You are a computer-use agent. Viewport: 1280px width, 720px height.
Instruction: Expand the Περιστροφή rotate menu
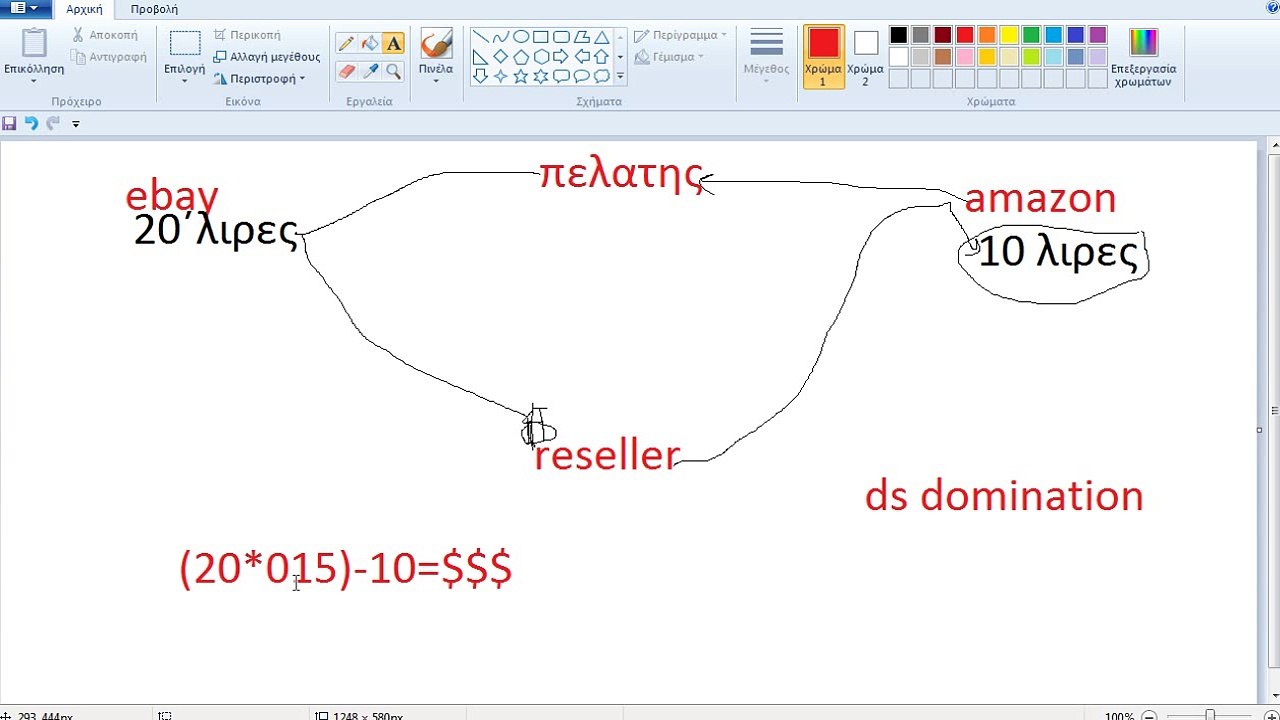260,78
